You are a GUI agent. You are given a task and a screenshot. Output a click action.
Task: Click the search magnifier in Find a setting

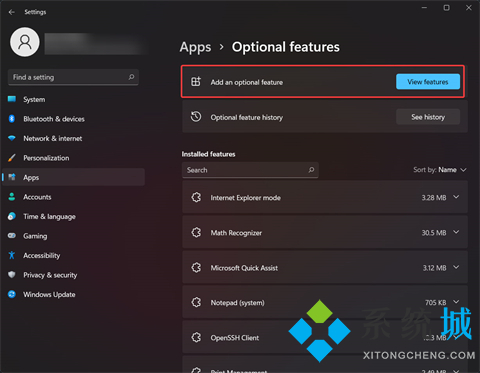(x=131, y=77)
